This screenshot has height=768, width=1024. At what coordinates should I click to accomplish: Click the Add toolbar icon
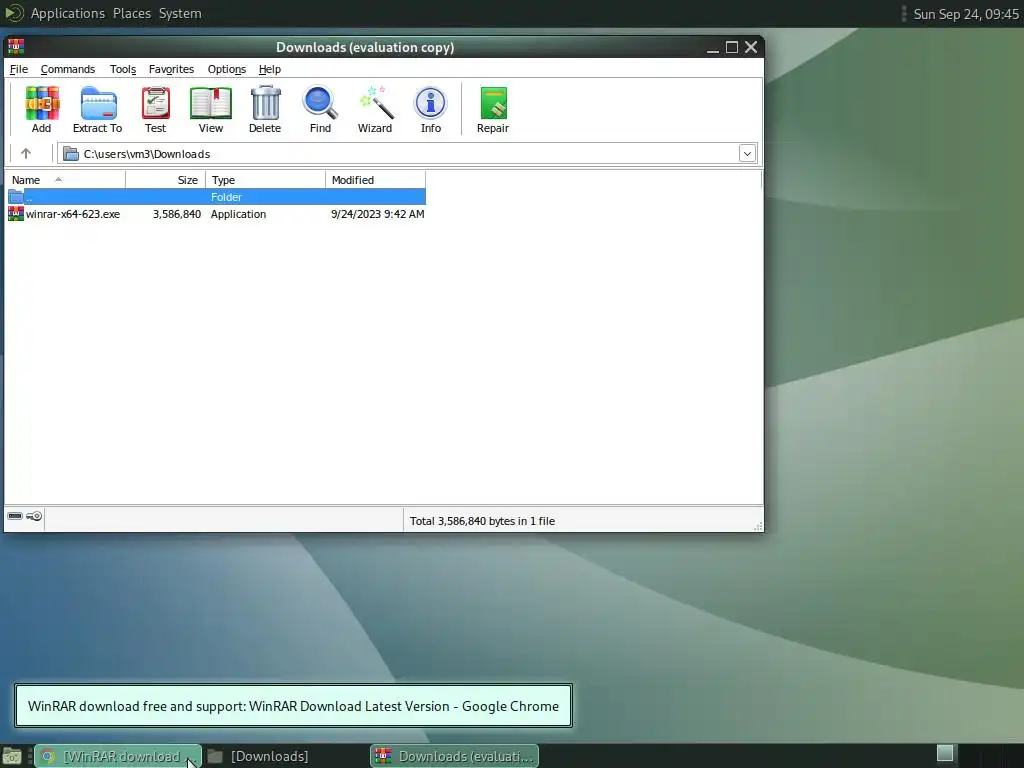click(x=42, y=110)
